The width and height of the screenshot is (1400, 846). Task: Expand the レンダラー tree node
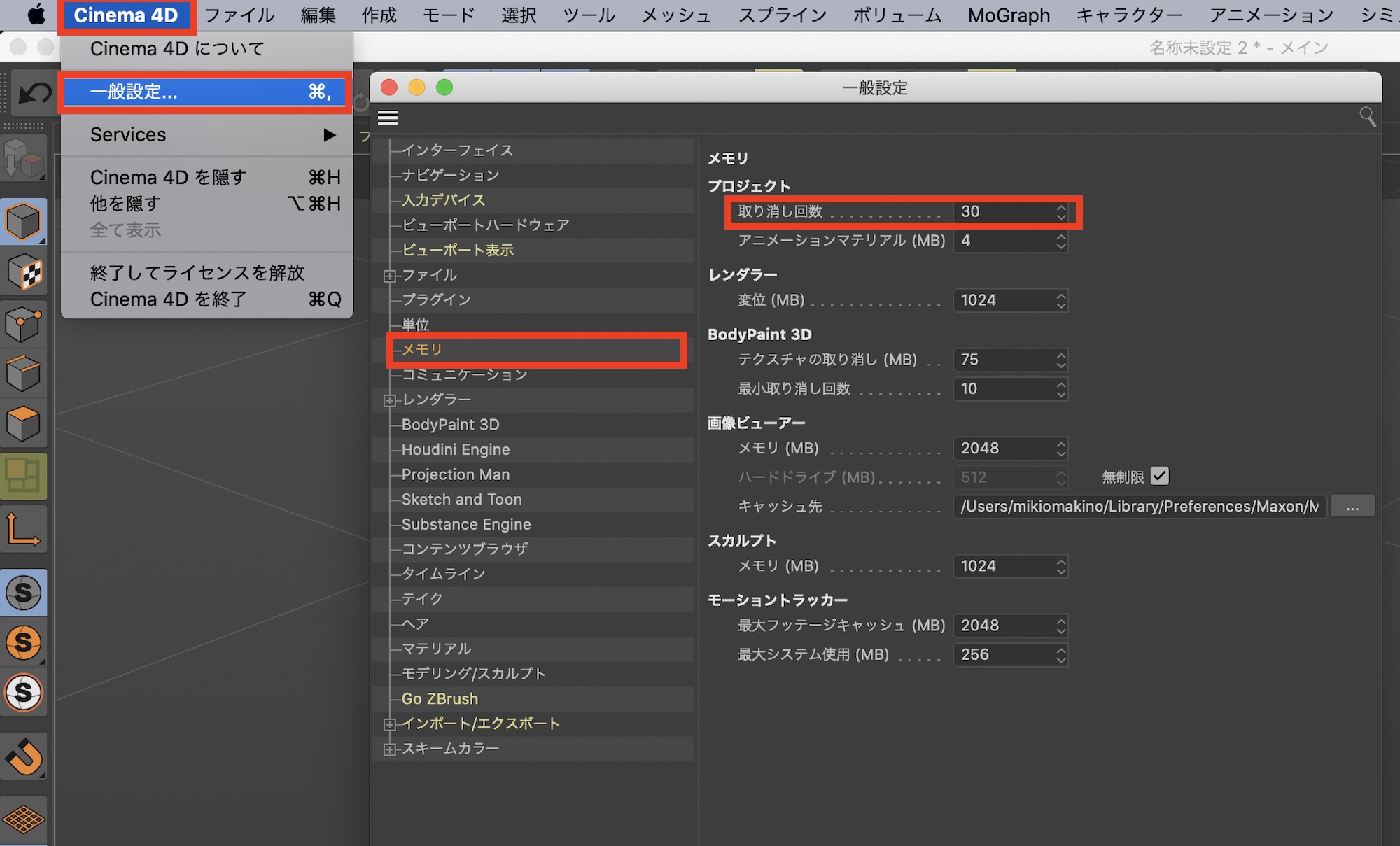tap(389, 401)
